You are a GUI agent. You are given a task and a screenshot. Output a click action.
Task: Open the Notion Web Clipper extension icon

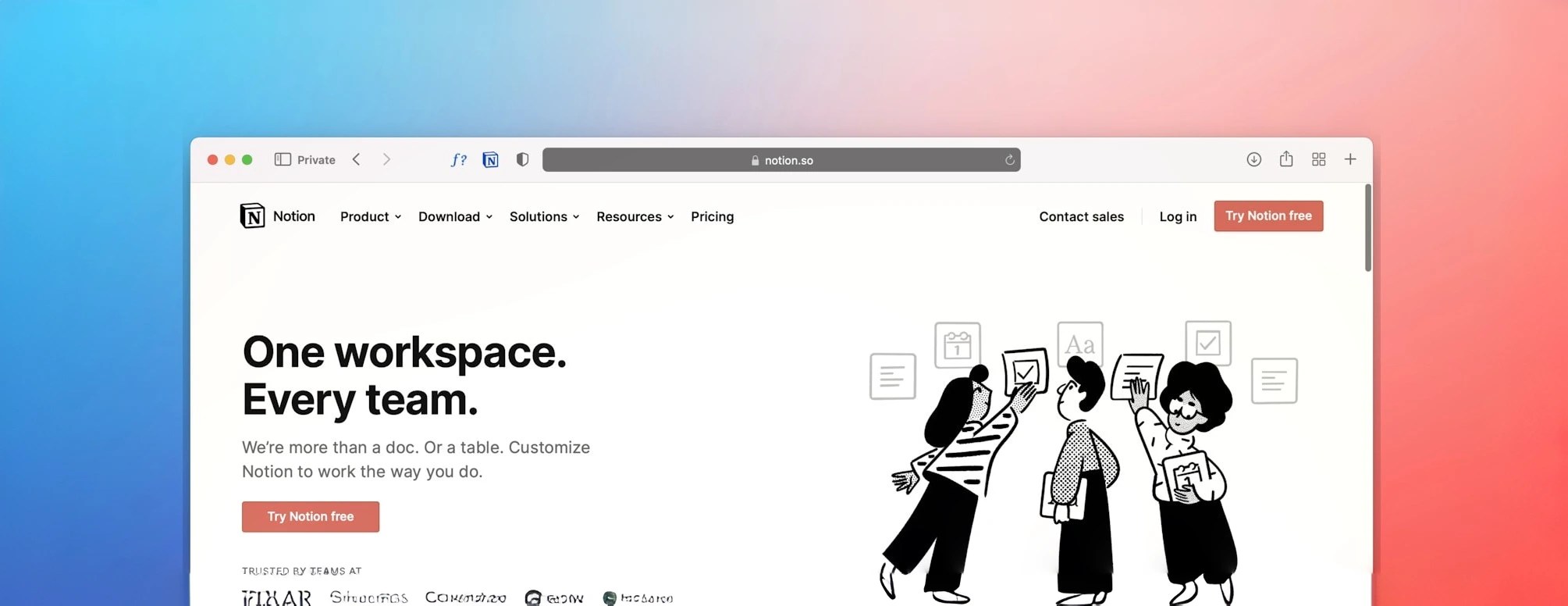[x=490, y=159]
